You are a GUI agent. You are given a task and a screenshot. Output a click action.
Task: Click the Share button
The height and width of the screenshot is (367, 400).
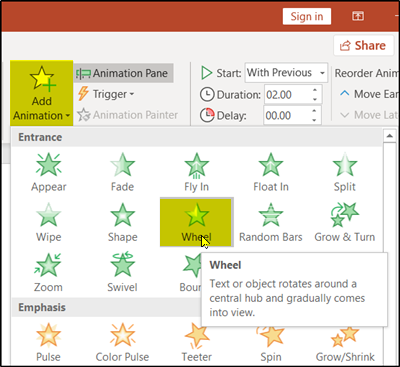tap(362, 46)
